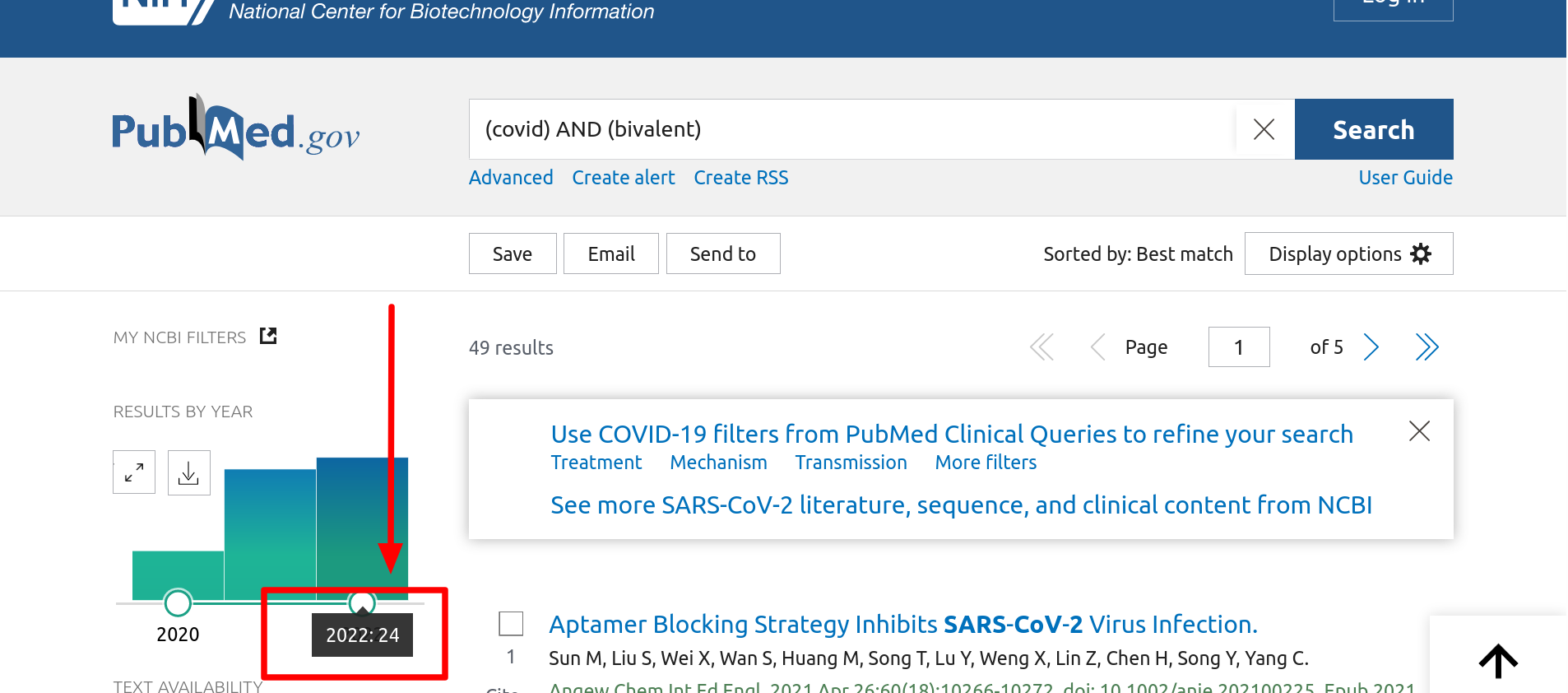Click the blue Search button
The height and width of the screenshot is (693, 1568).
(x=1374, y=129)
